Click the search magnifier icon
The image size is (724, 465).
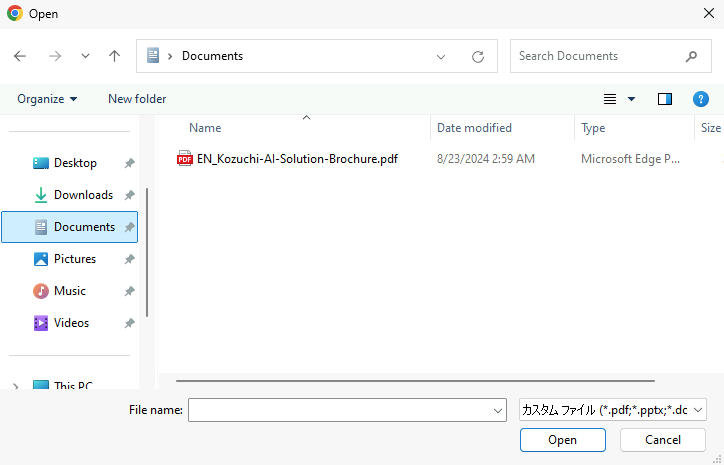[x=691, y=56]
